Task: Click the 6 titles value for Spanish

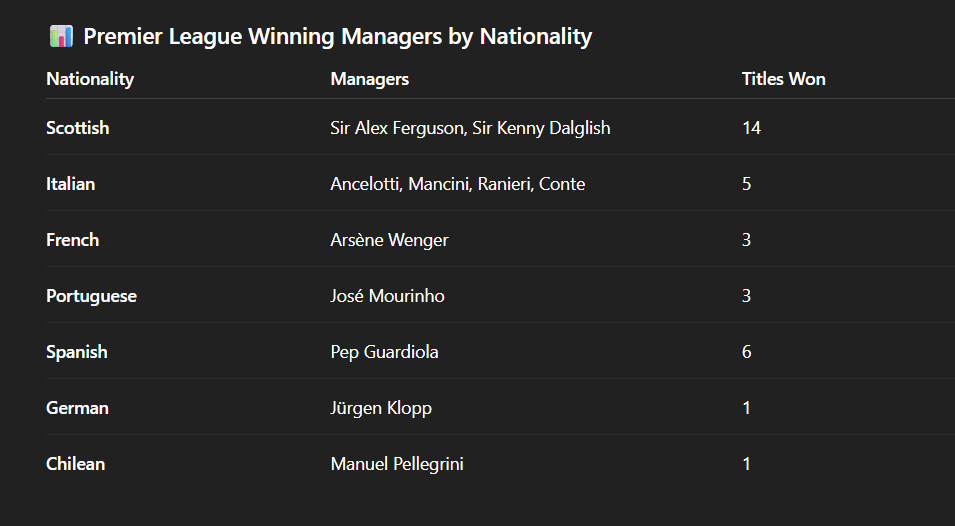Action: (747, 352)
